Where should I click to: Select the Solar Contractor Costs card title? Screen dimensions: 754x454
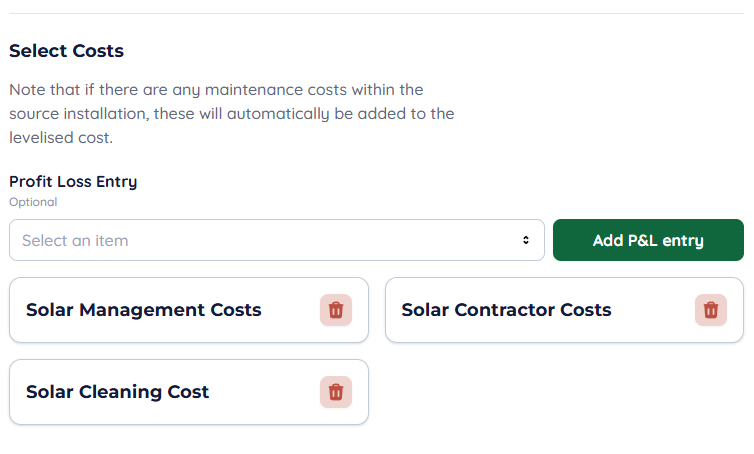click(x=506, y=310)
